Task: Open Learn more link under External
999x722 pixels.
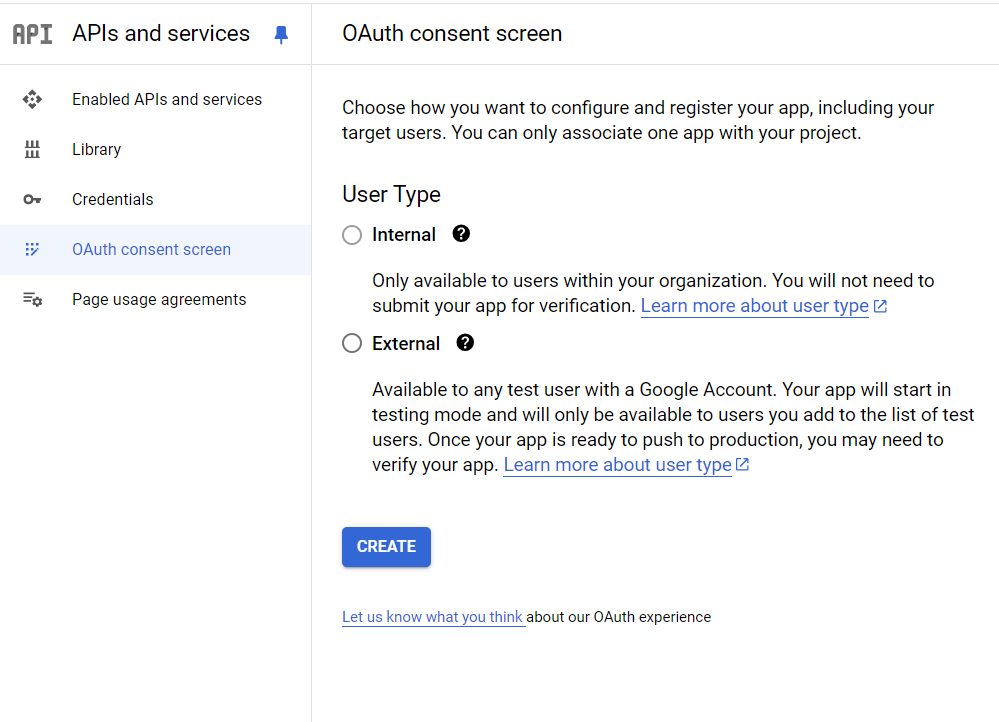Action: pyautogui.click(x=617, y=465)
